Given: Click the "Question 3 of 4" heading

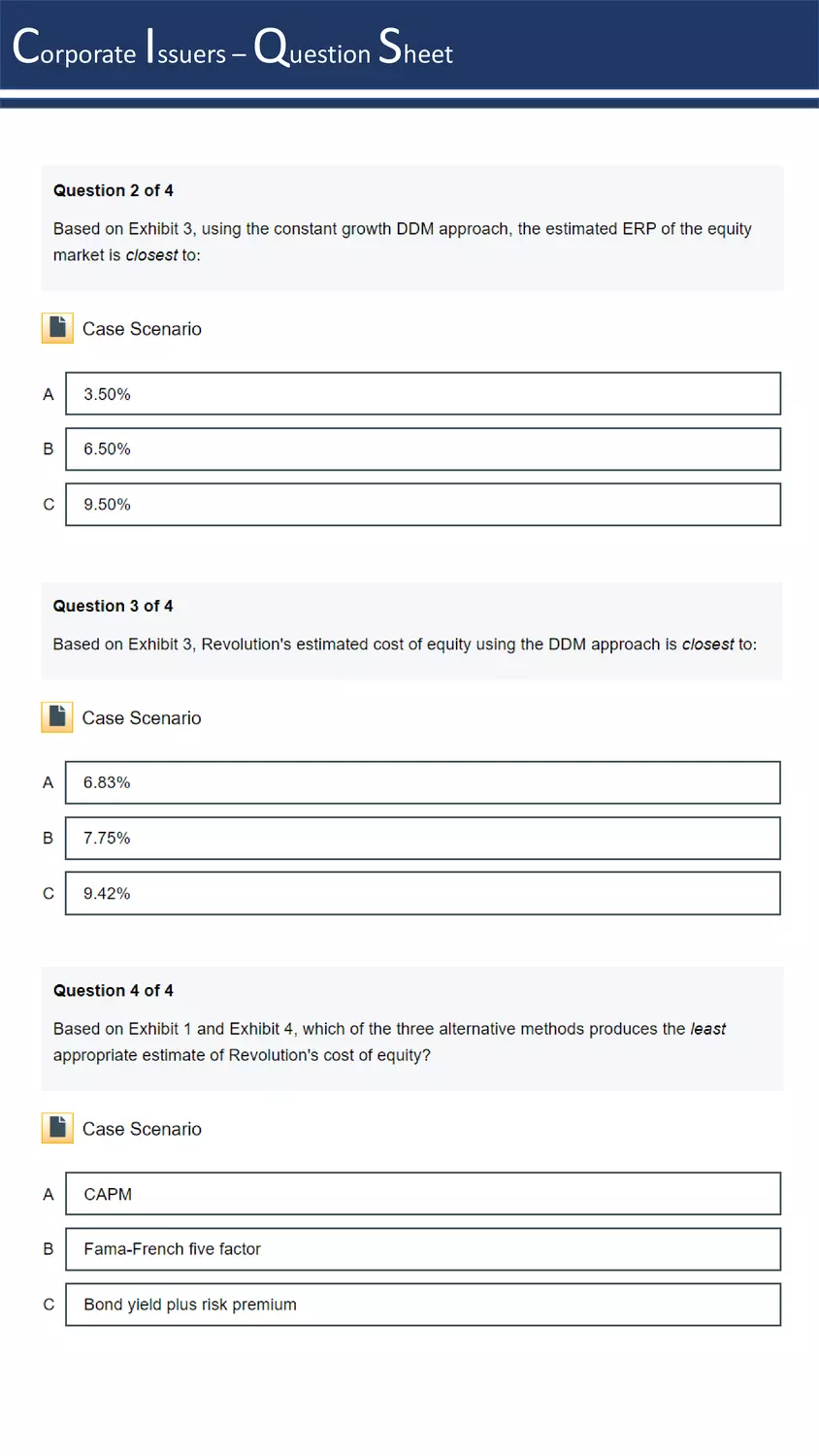Looking at the screenshot, I should pos(114,606).
